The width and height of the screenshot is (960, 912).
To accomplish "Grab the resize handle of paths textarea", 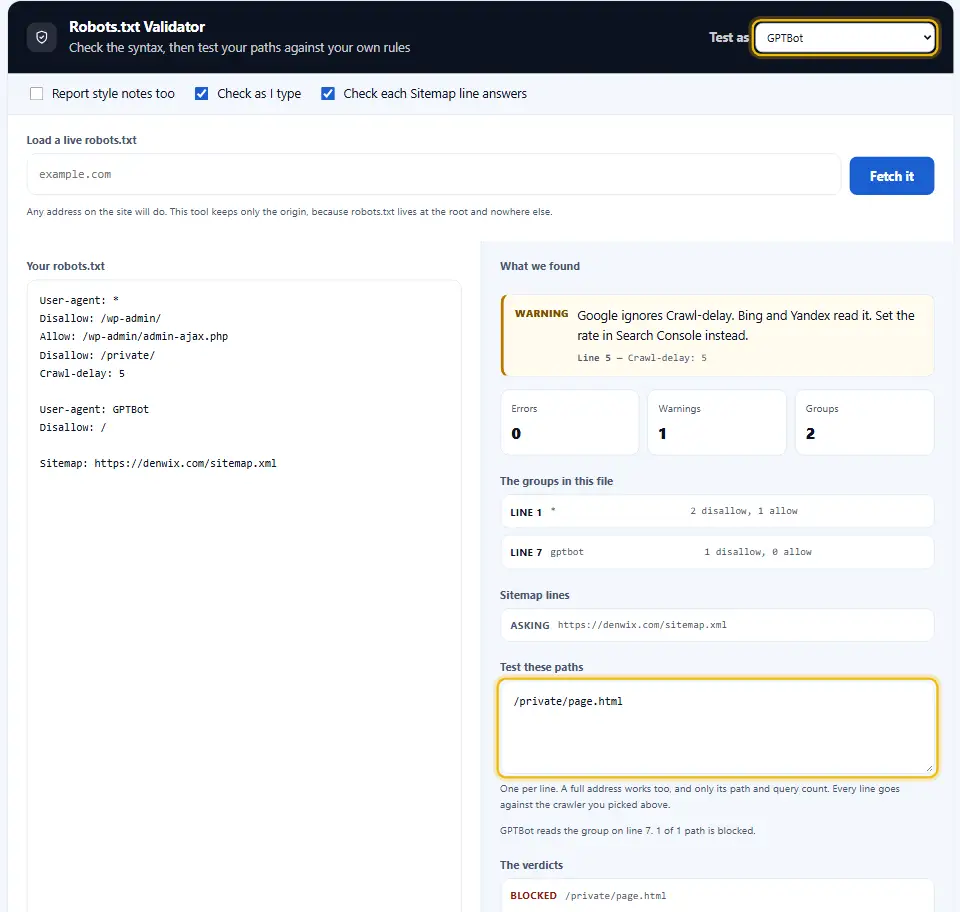I will tap(929, 768).
